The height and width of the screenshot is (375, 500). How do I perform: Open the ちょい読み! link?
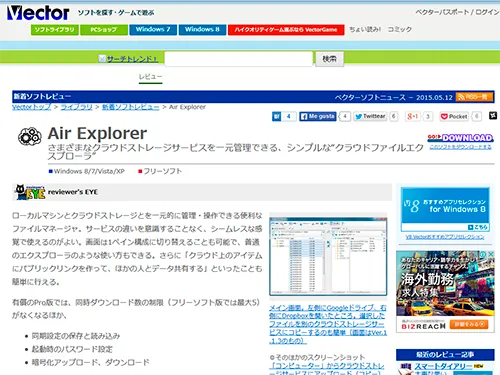365,29
